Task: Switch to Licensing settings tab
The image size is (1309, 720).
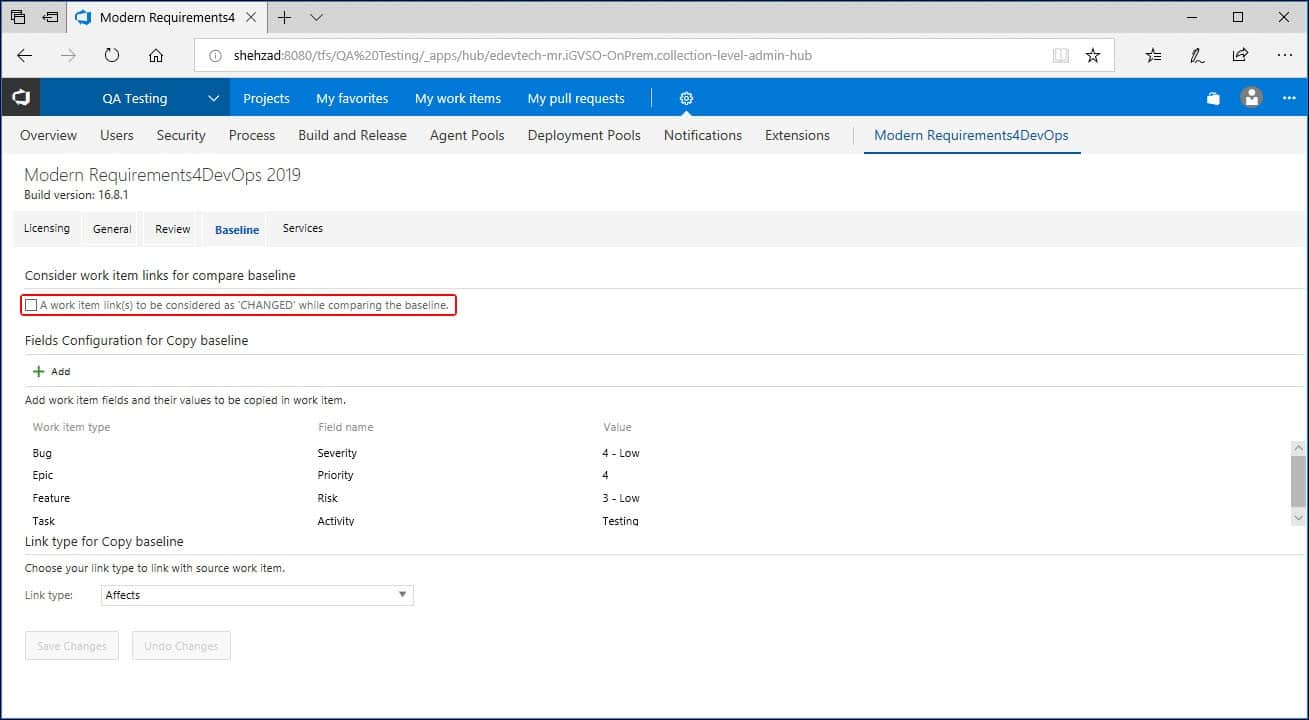Action: pyautogui.click(x=47, y=228)
